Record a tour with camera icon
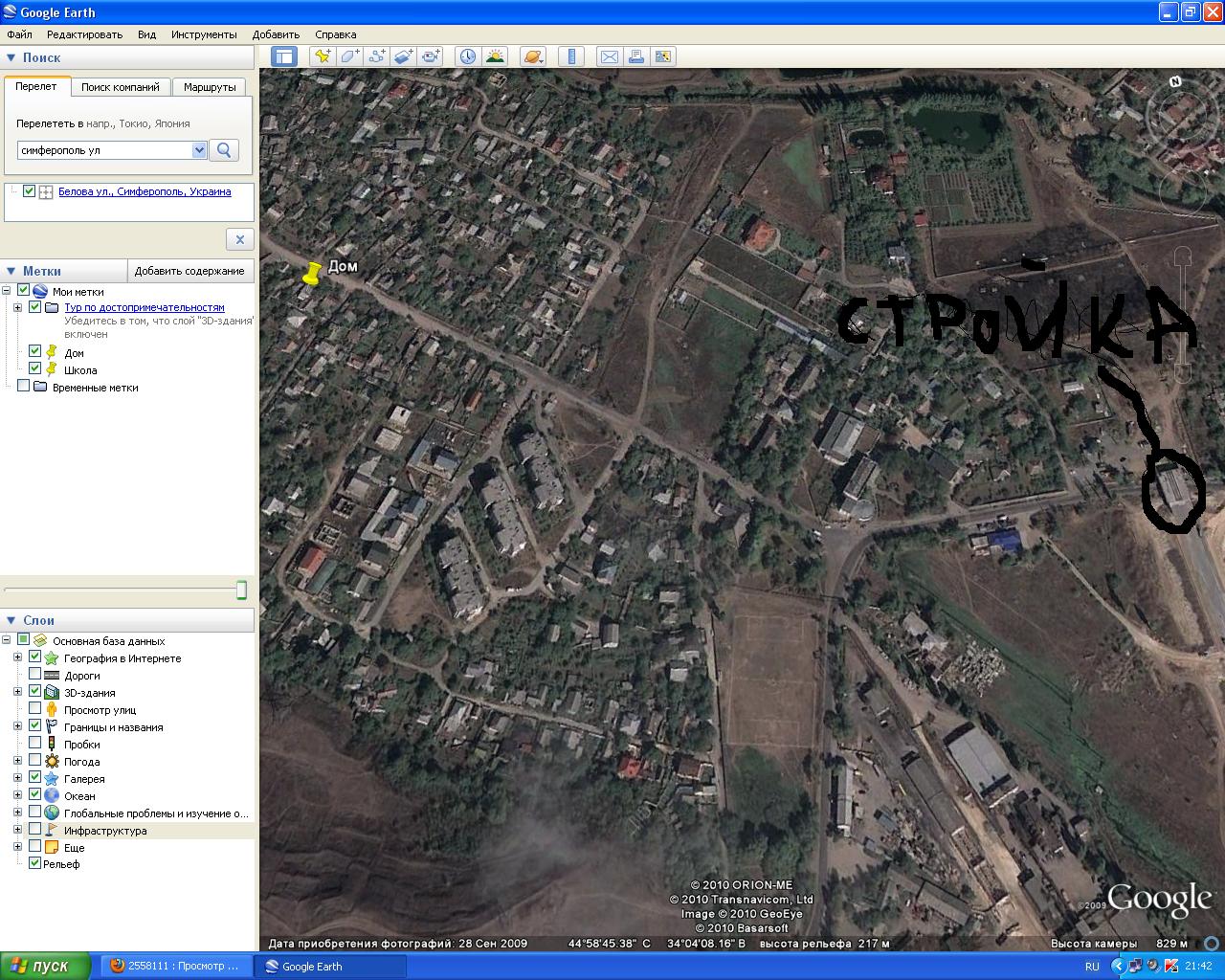 point(431,56)
